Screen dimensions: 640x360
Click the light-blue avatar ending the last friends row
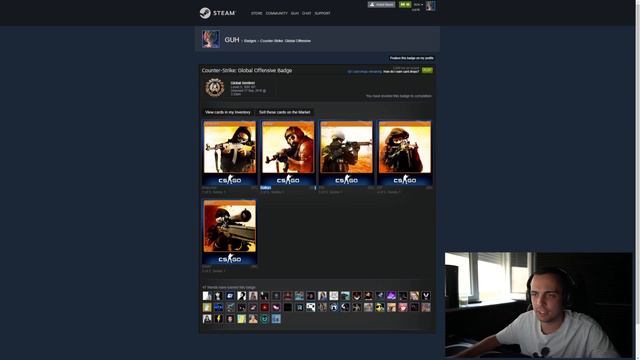click(276, 318)
